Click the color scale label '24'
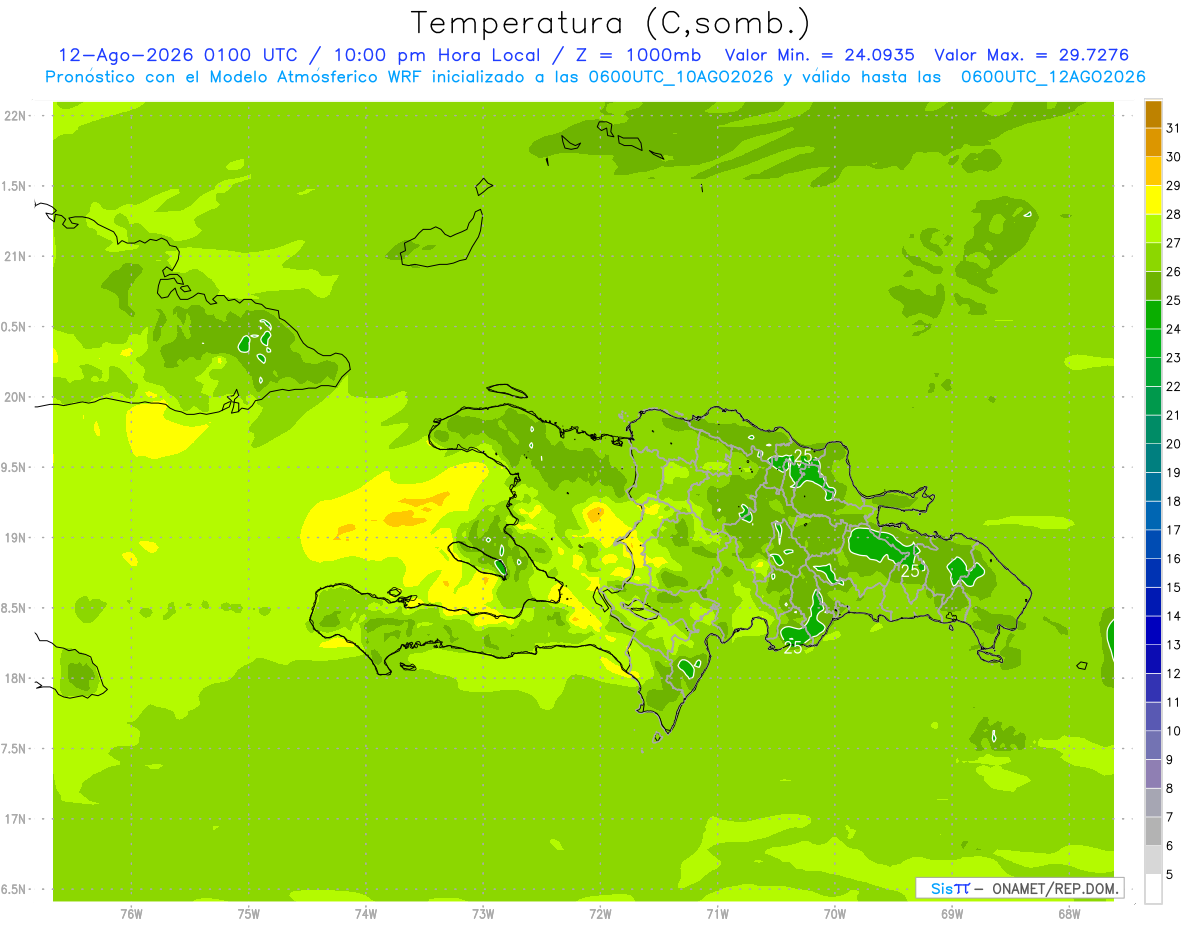 (x=1173, y=329)
